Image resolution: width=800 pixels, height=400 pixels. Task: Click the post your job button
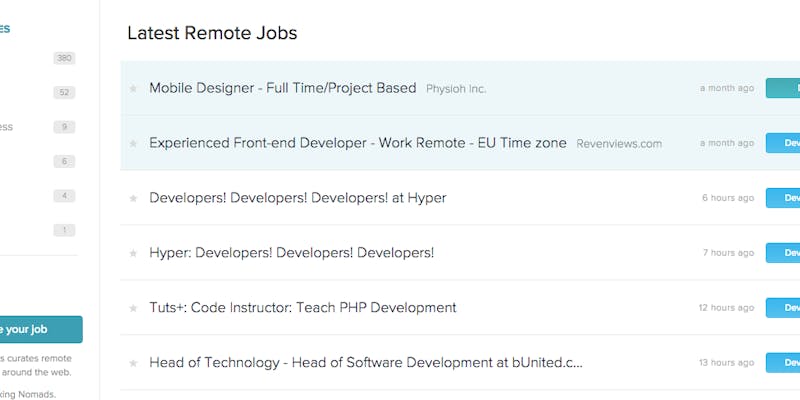tap(40, 329)
